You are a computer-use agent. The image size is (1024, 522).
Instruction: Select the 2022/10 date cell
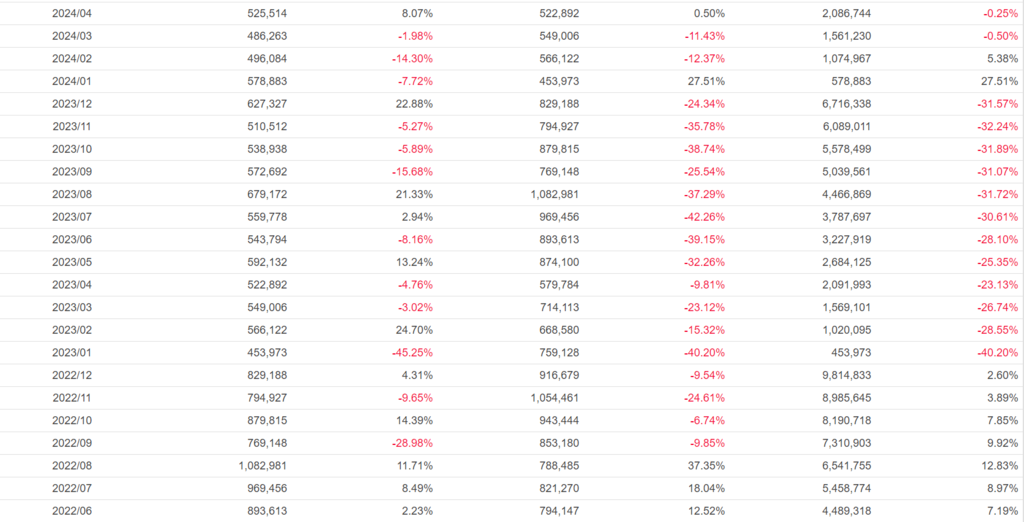pos(71,421)
